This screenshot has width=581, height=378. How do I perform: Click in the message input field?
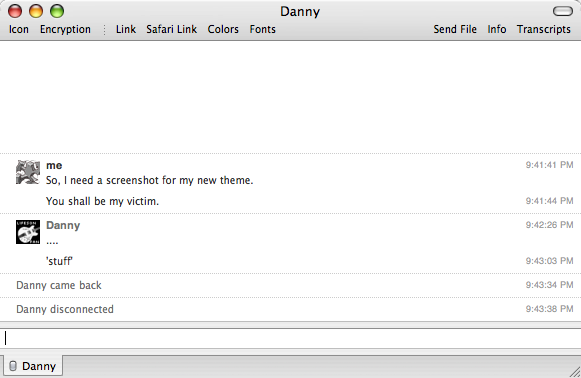pos(290,338)
